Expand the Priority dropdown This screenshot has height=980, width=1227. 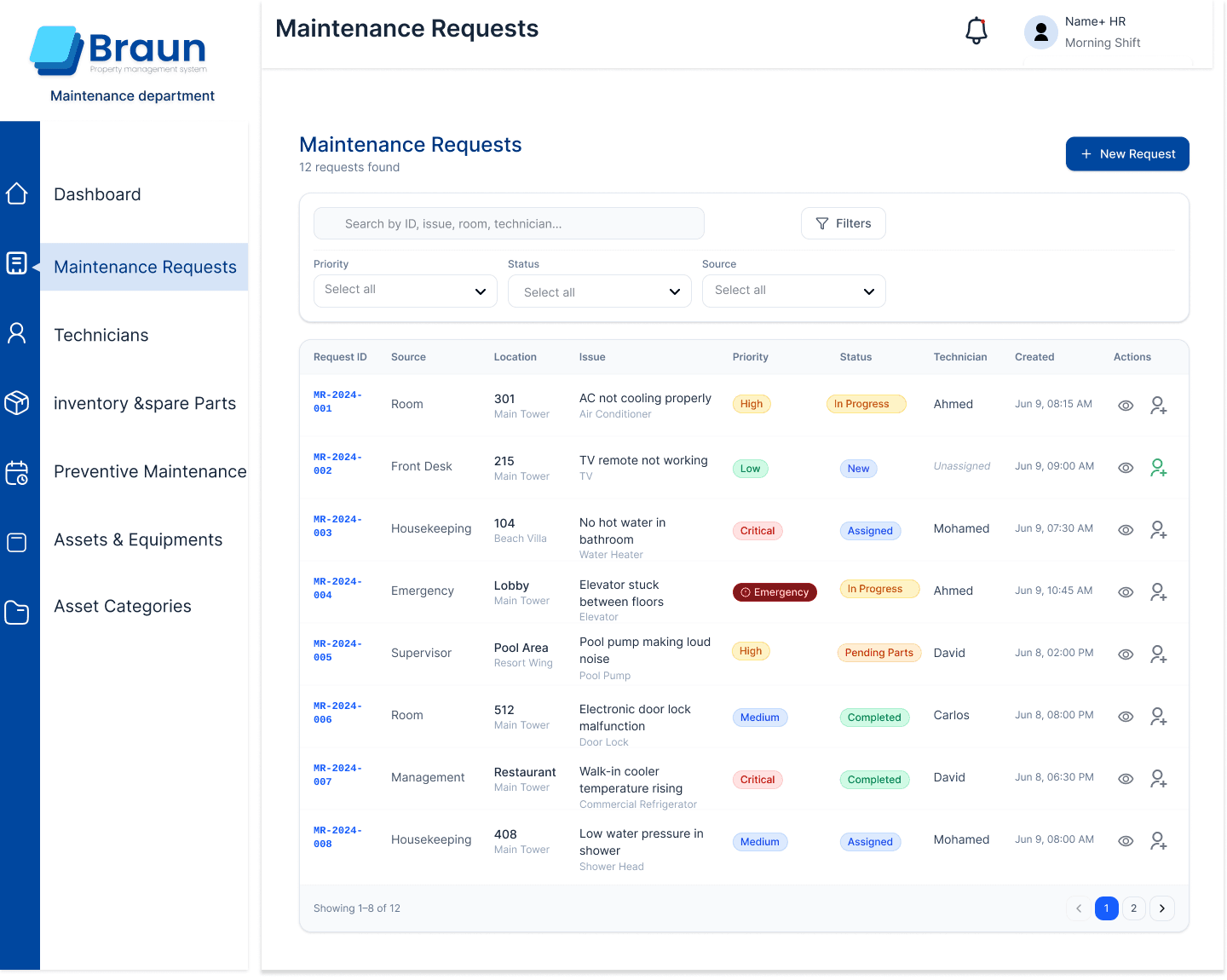pos(406,291)
